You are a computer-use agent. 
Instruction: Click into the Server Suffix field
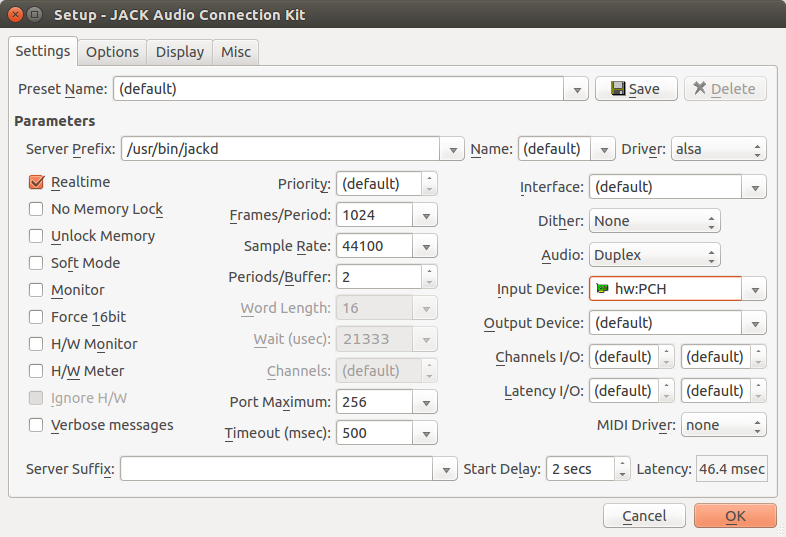[276, 469]
